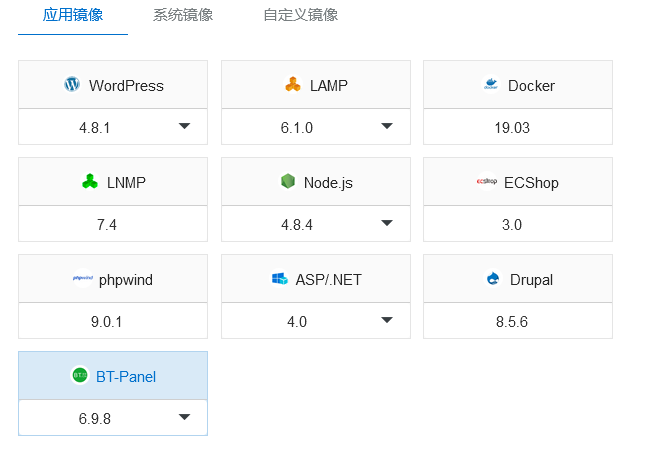
Task: Expand the LAMP 6.1.0 version dropdown
Action: [387, 126]
